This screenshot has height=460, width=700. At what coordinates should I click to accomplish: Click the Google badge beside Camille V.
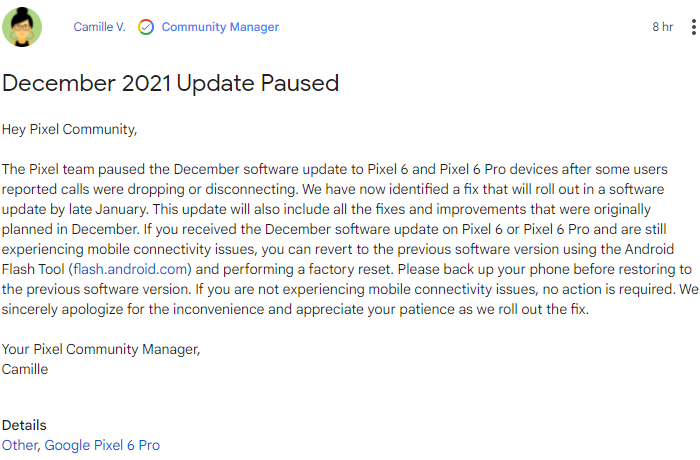(146, 27)
